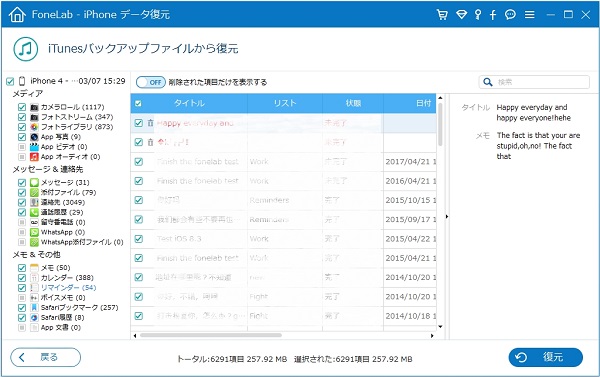Sort by the リスト column header
The width and height of the screenshot is (600, 377).
point(285,103)
